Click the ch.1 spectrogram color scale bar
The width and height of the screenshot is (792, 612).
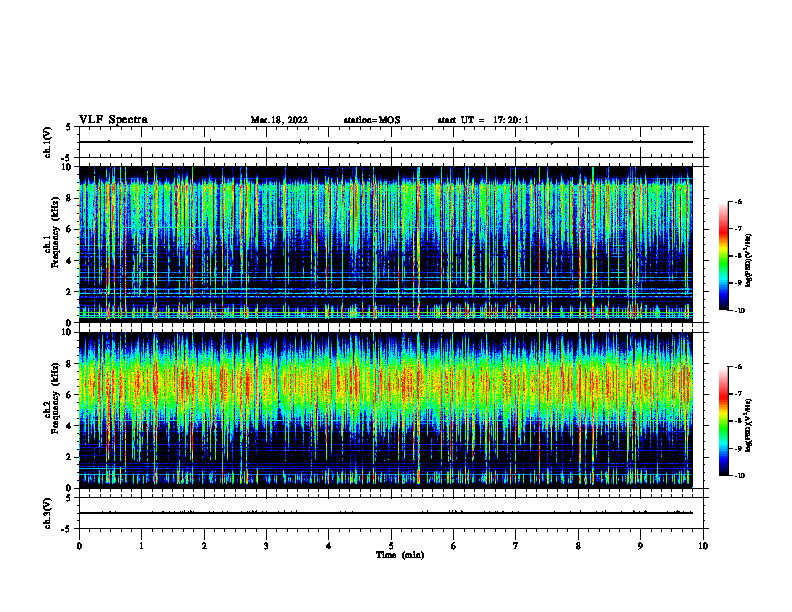724,256
